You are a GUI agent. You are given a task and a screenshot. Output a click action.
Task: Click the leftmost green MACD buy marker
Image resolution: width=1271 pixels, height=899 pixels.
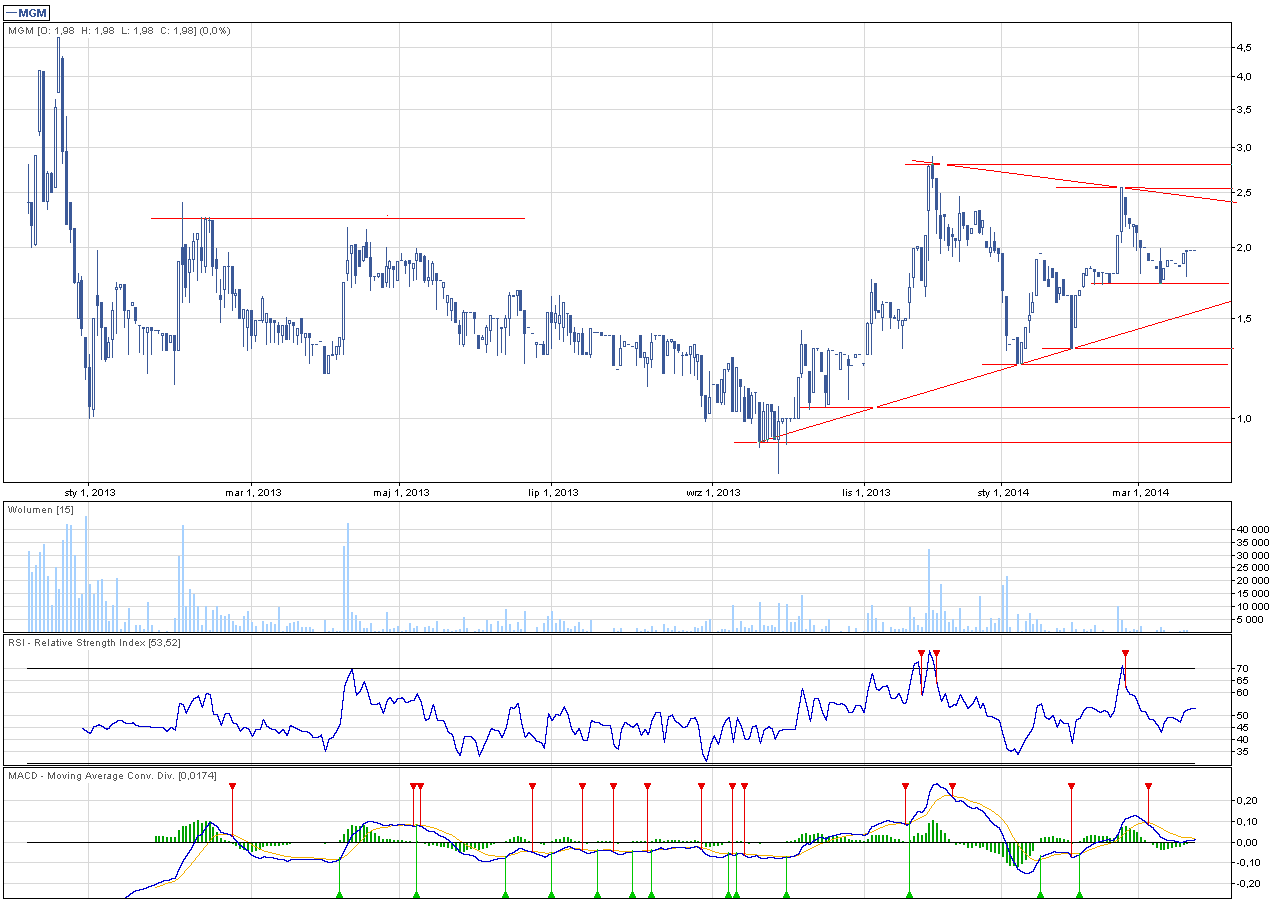pyautogui.click(x=339, y=893)
